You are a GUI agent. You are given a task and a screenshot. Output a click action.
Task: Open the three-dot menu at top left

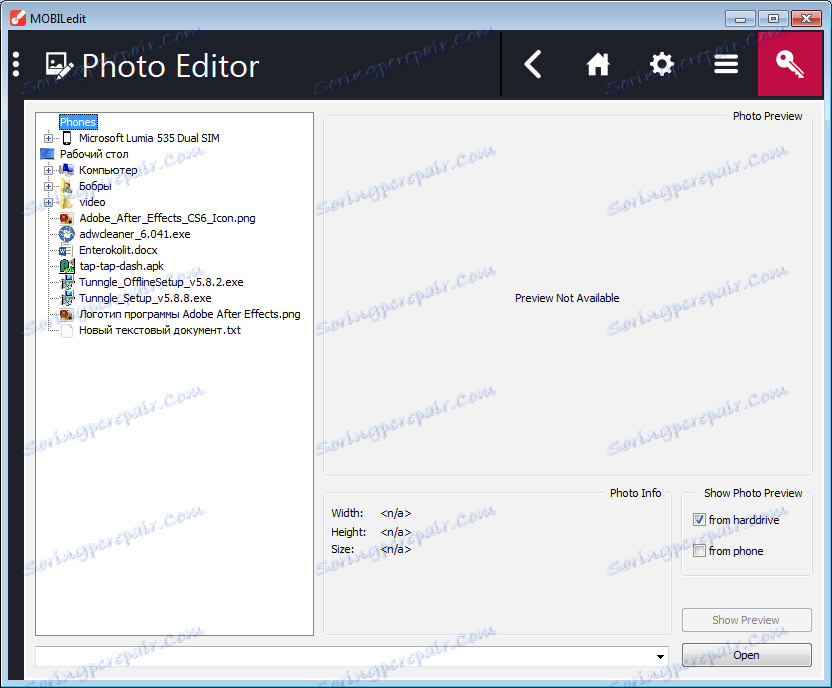(16, 64)
